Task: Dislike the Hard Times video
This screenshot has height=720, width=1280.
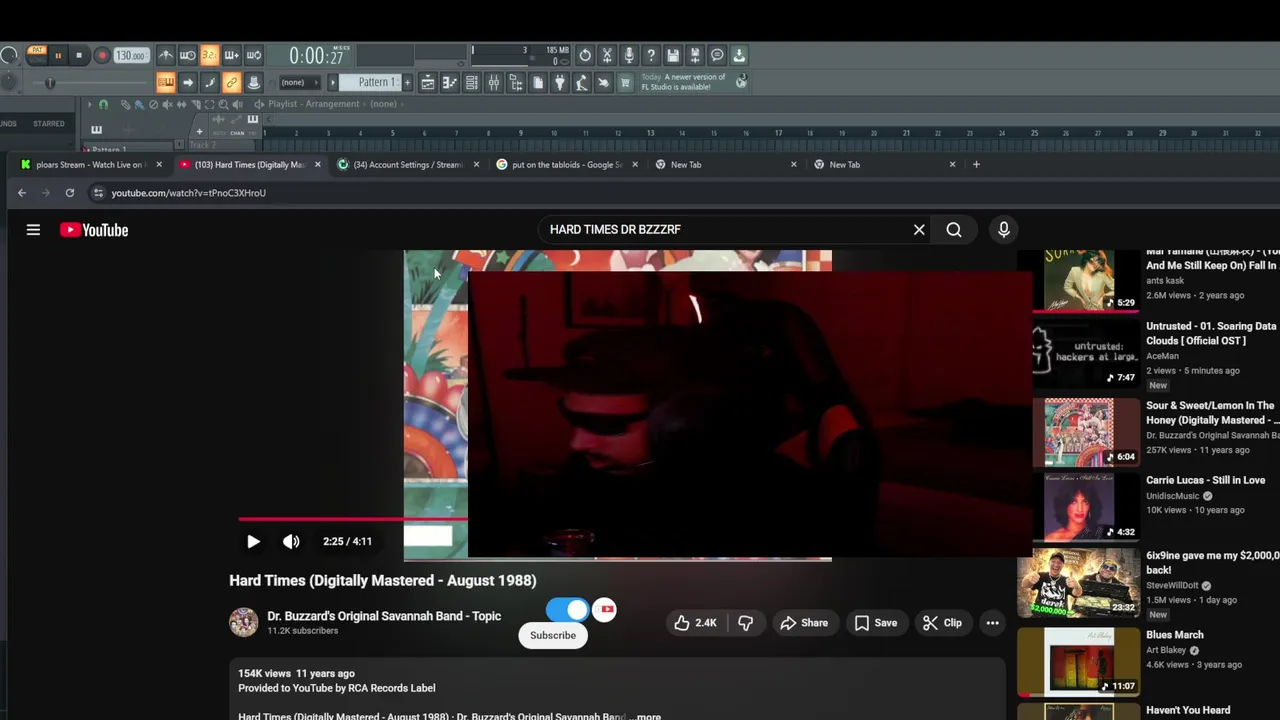Action: point(745,623)
